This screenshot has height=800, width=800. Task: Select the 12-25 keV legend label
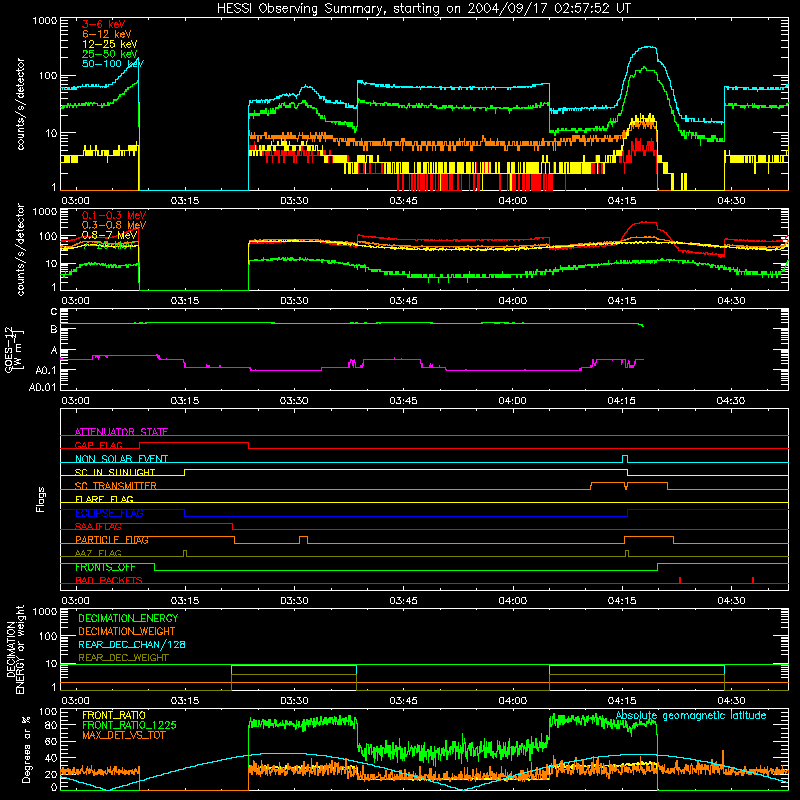[110, 44]
